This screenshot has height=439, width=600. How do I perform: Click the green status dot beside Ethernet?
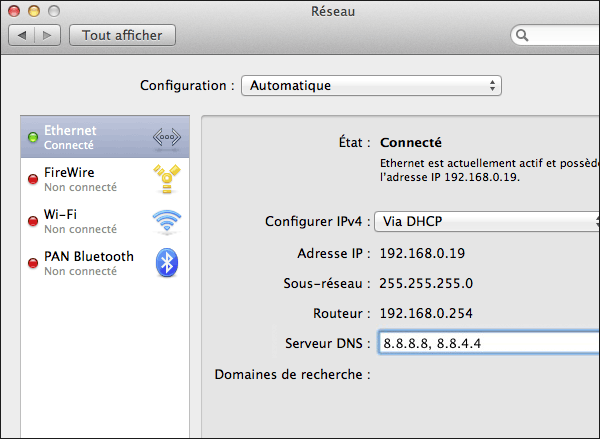pos(32,137)
